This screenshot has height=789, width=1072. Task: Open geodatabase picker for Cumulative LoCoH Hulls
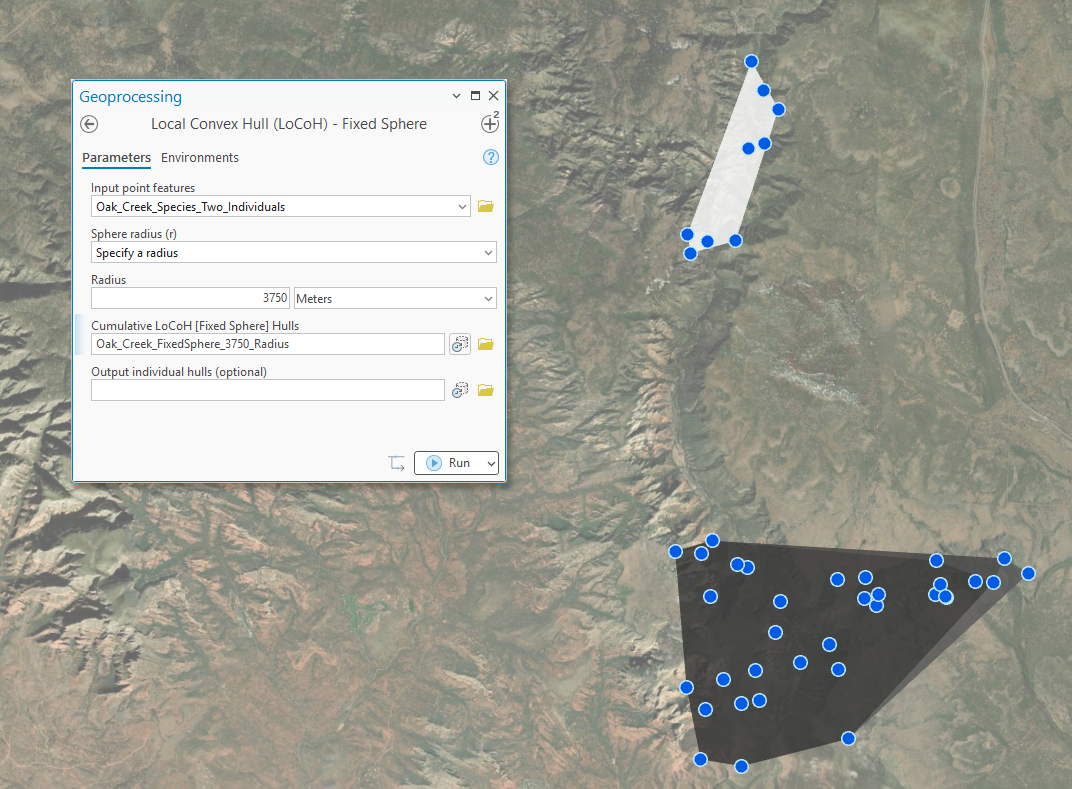coord(460,344)
